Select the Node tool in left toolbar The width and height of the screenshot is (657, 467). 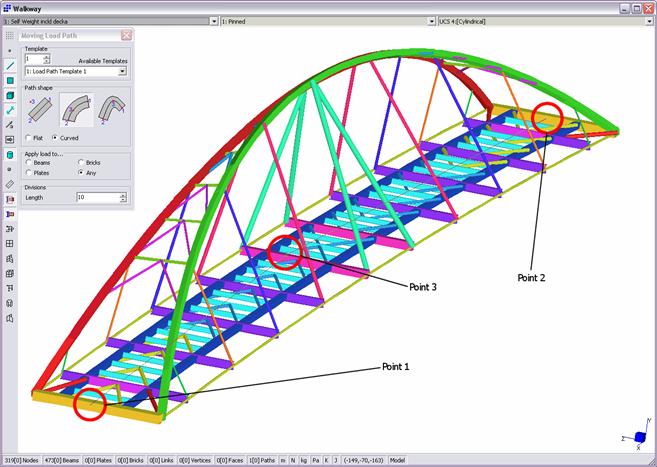point(10,50)
